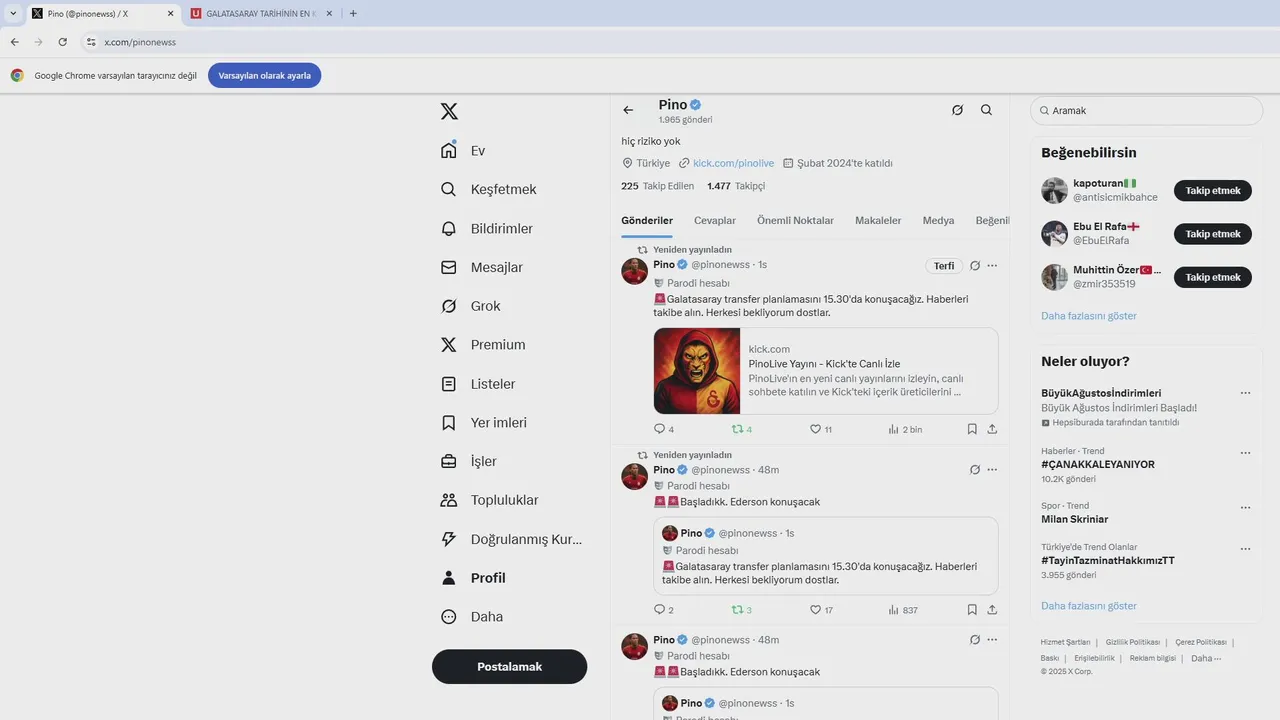Open Grok from sidebar

click(471, 306)
